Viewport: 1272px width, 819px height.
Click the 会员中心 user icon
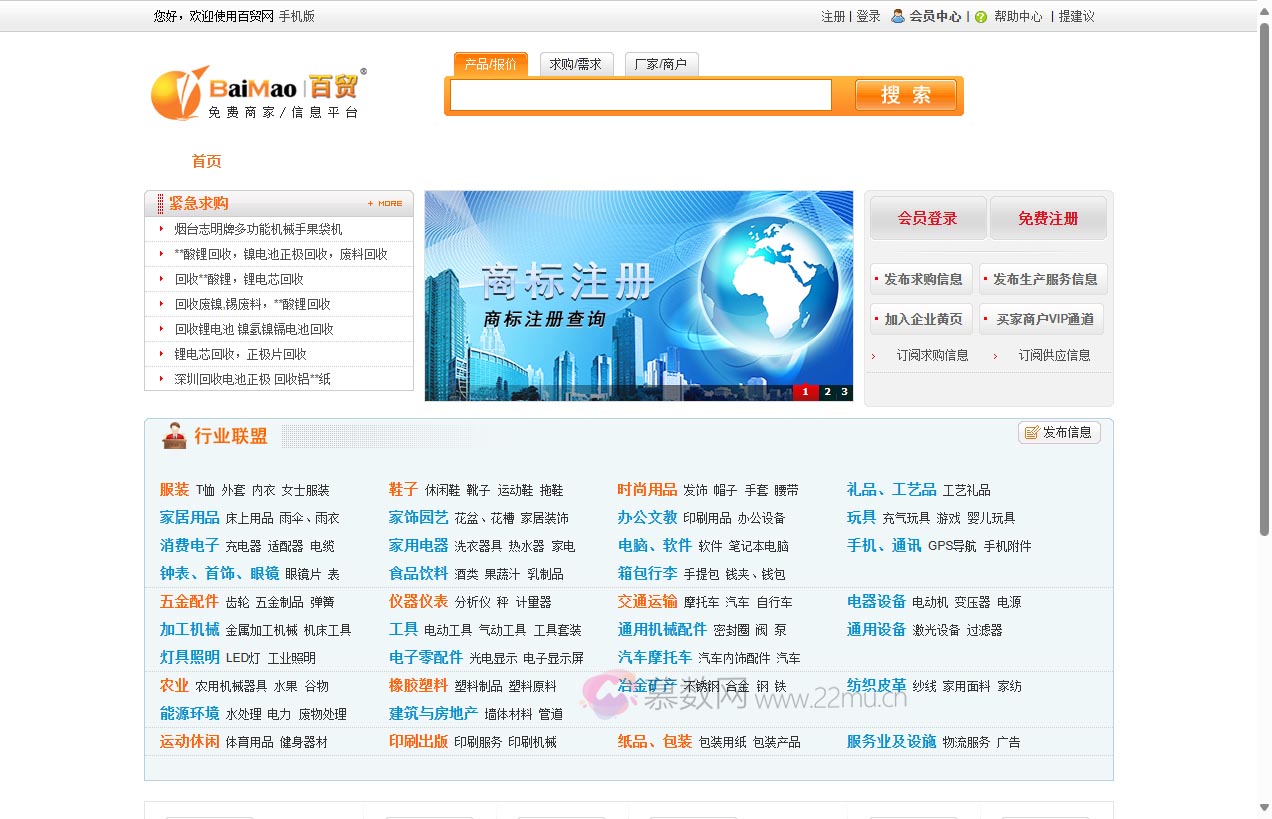click(x=897, y=16)
